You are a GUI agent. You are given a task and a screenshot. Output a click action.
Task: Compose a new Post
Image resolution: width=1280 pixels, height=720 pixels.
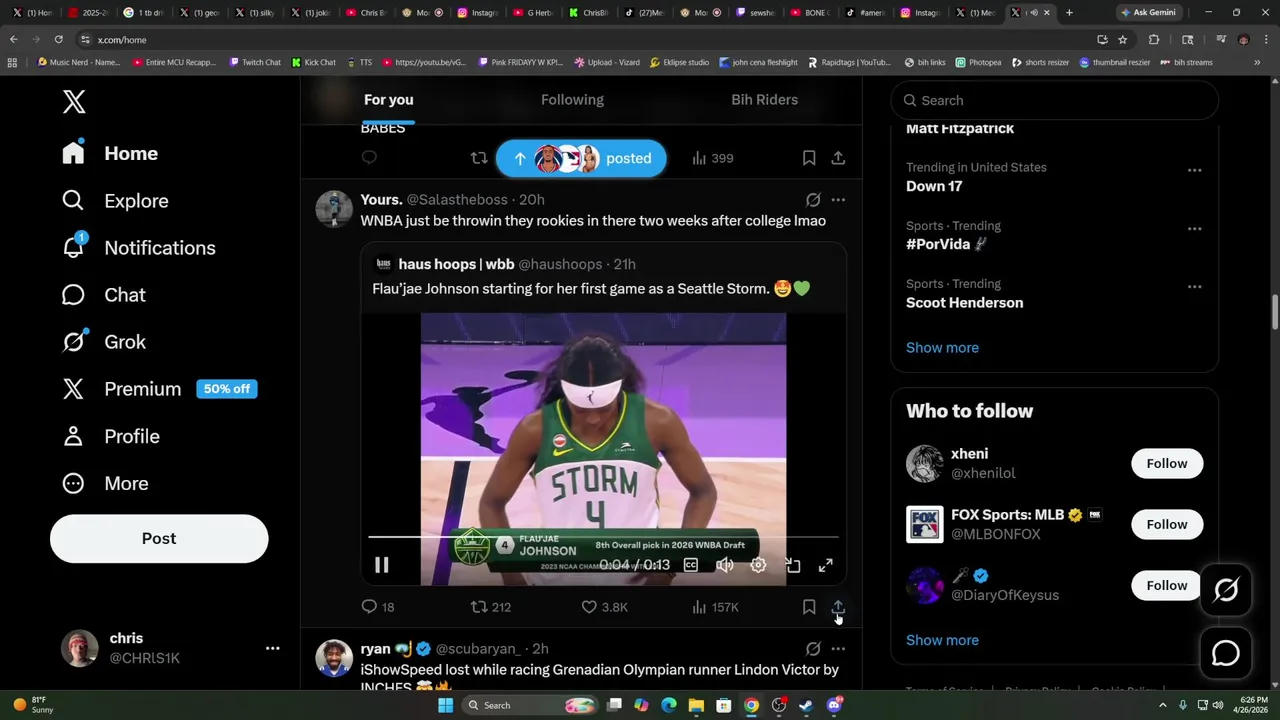point(159,538)
